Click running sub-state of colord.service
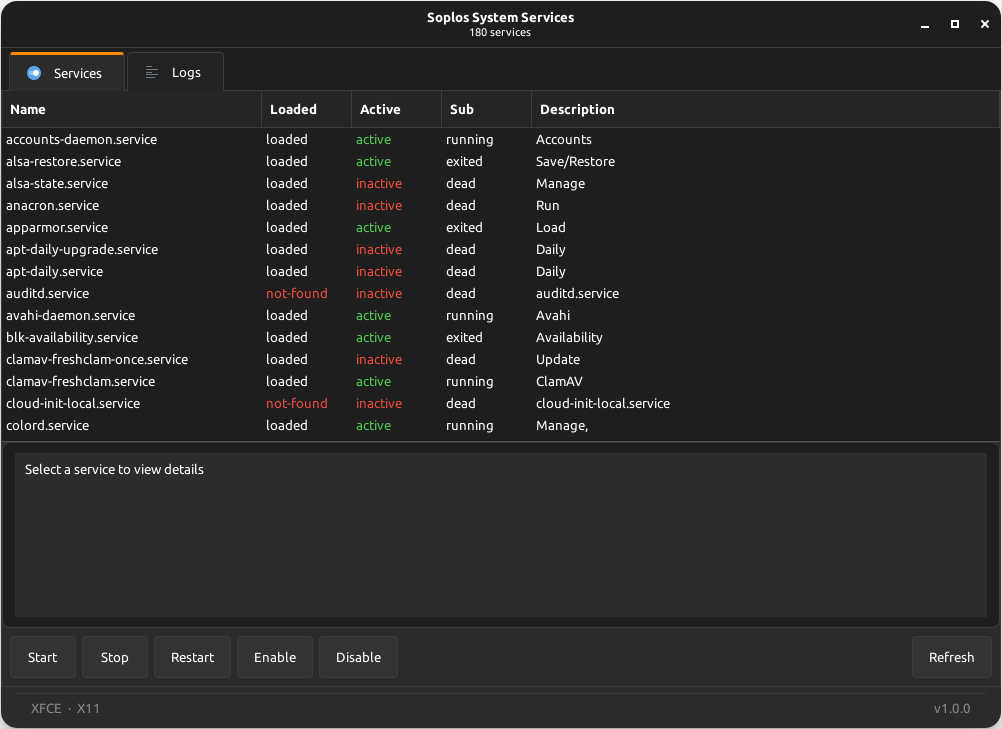This screenshot has width=1002, height=729. pyautogui.click(x=470, y=426)
